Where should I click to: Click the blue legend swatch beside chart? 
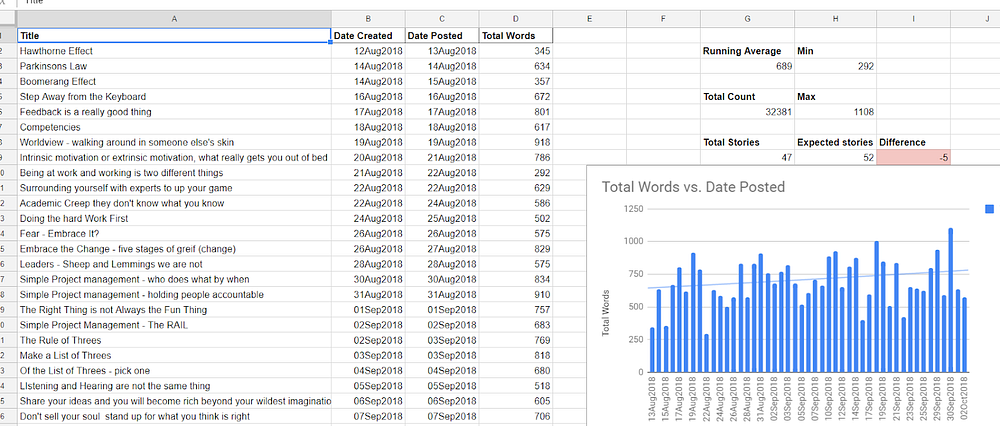click(989, 209)
